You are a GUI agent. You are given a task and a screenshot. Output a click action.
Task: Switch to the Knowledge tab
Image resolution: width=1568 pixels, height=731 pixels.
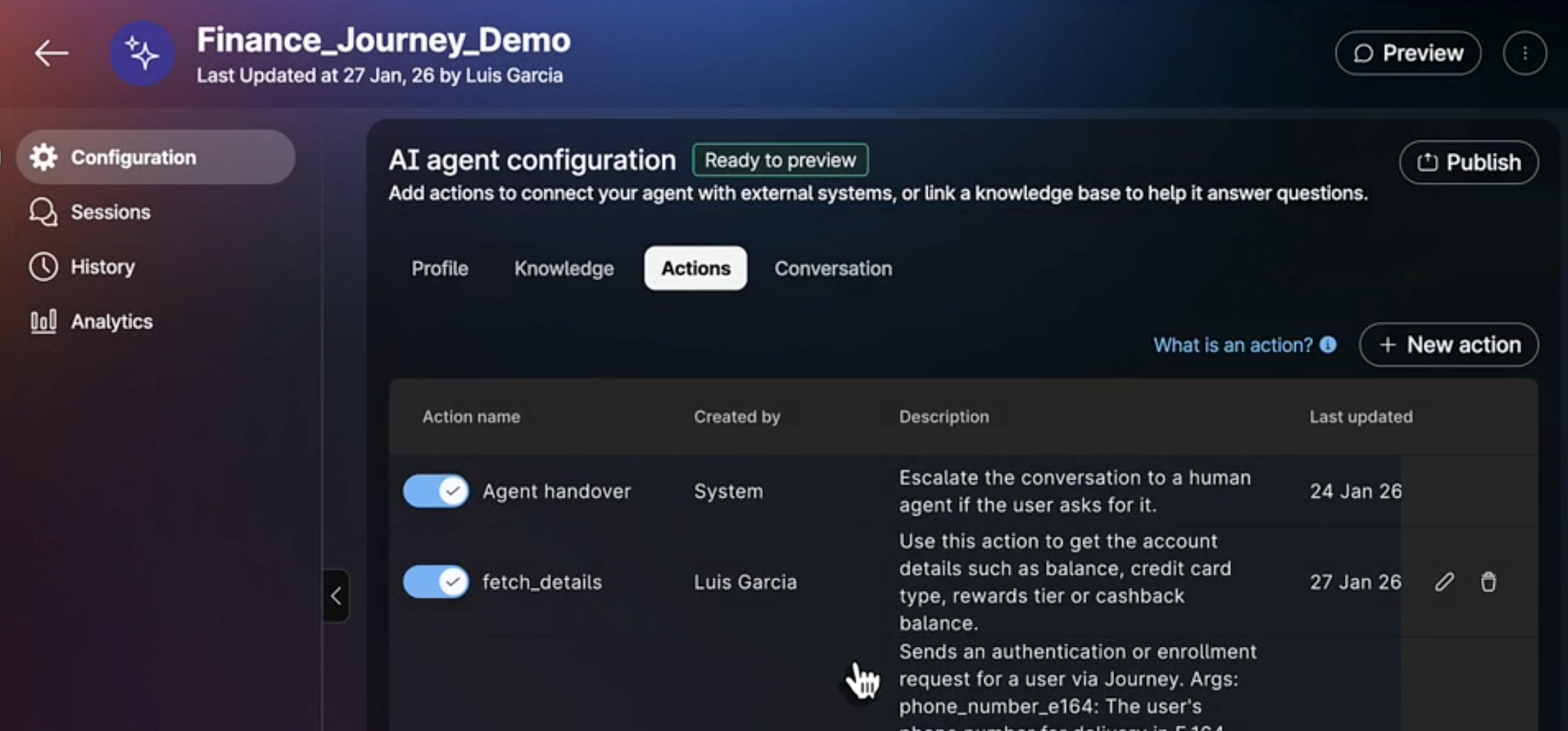coord(564,268)
